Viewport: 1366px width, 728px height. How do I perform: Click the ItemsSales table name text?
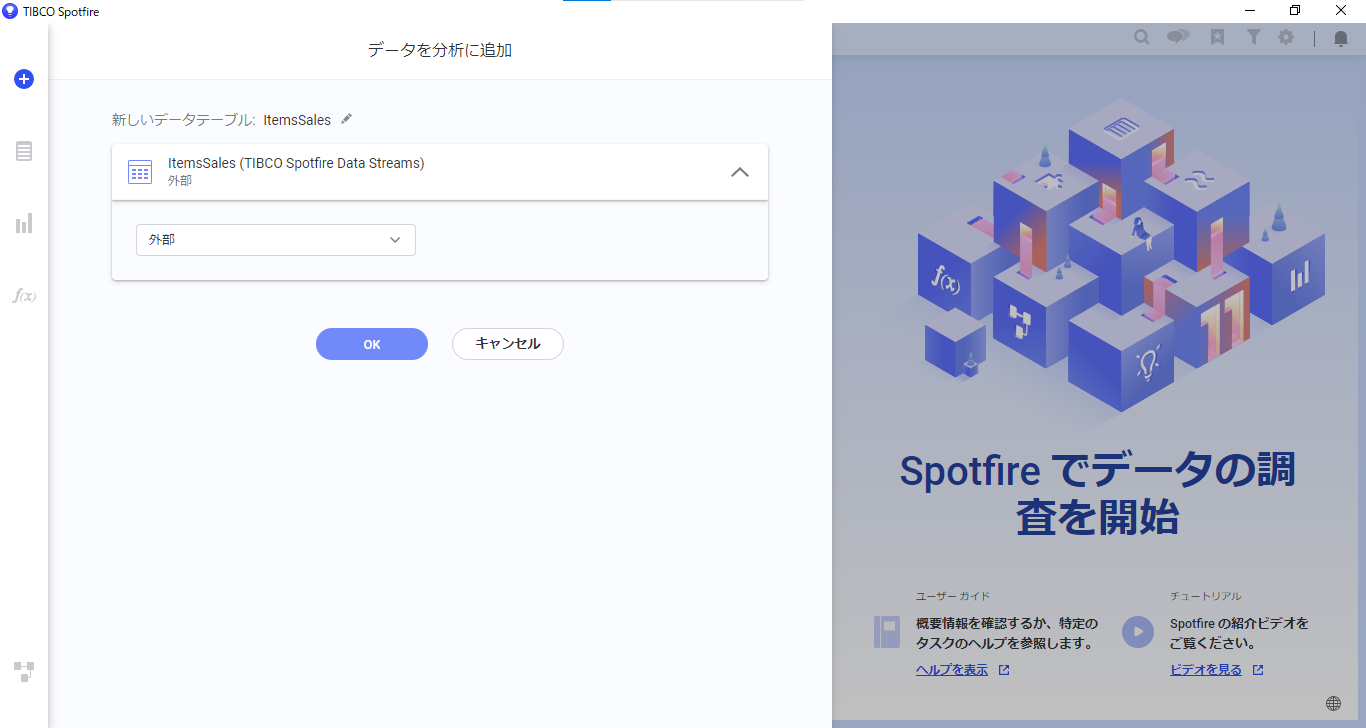(x=297, y=120)
